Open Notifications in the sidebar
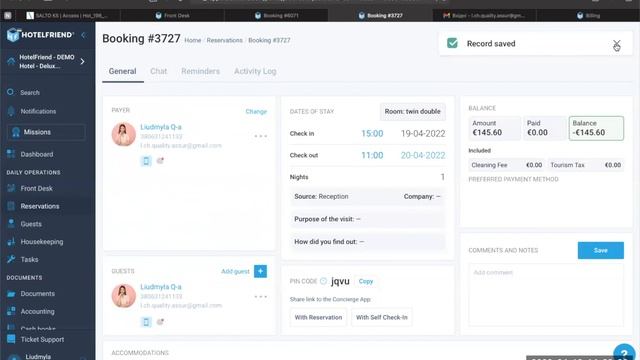Image resolution: width=640 pixels, height=360 pixels. click(38, 111)
